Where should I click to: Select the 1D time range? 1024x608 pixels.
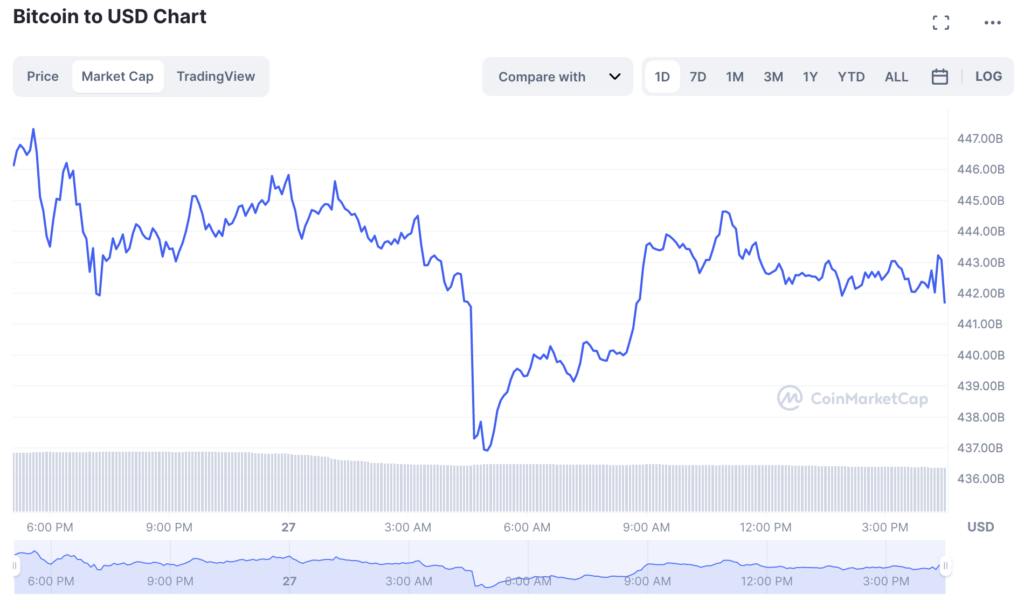pyautogui.click(x=662, y=77)
